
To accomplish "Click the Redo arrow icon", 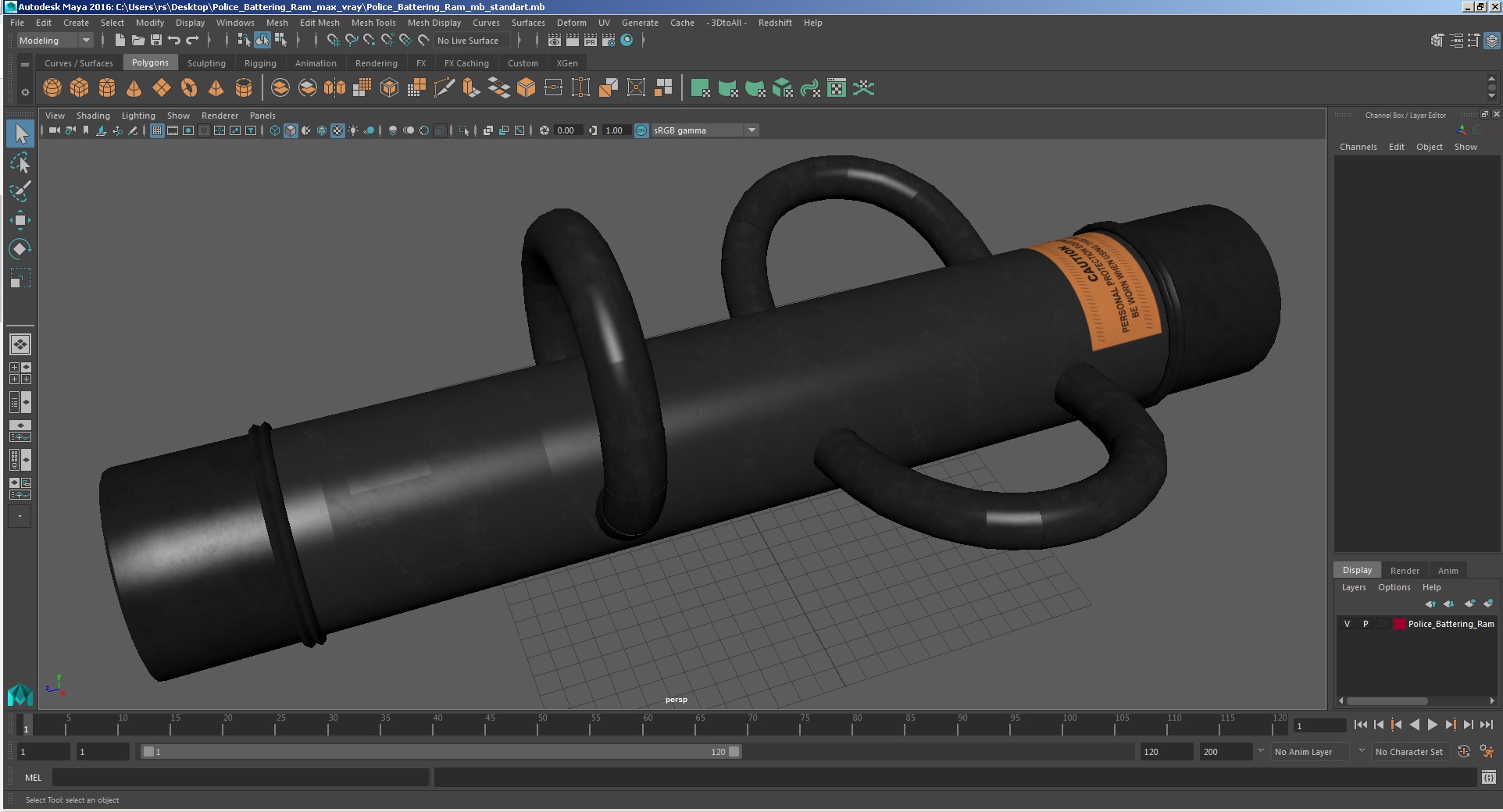I will 192,41.
